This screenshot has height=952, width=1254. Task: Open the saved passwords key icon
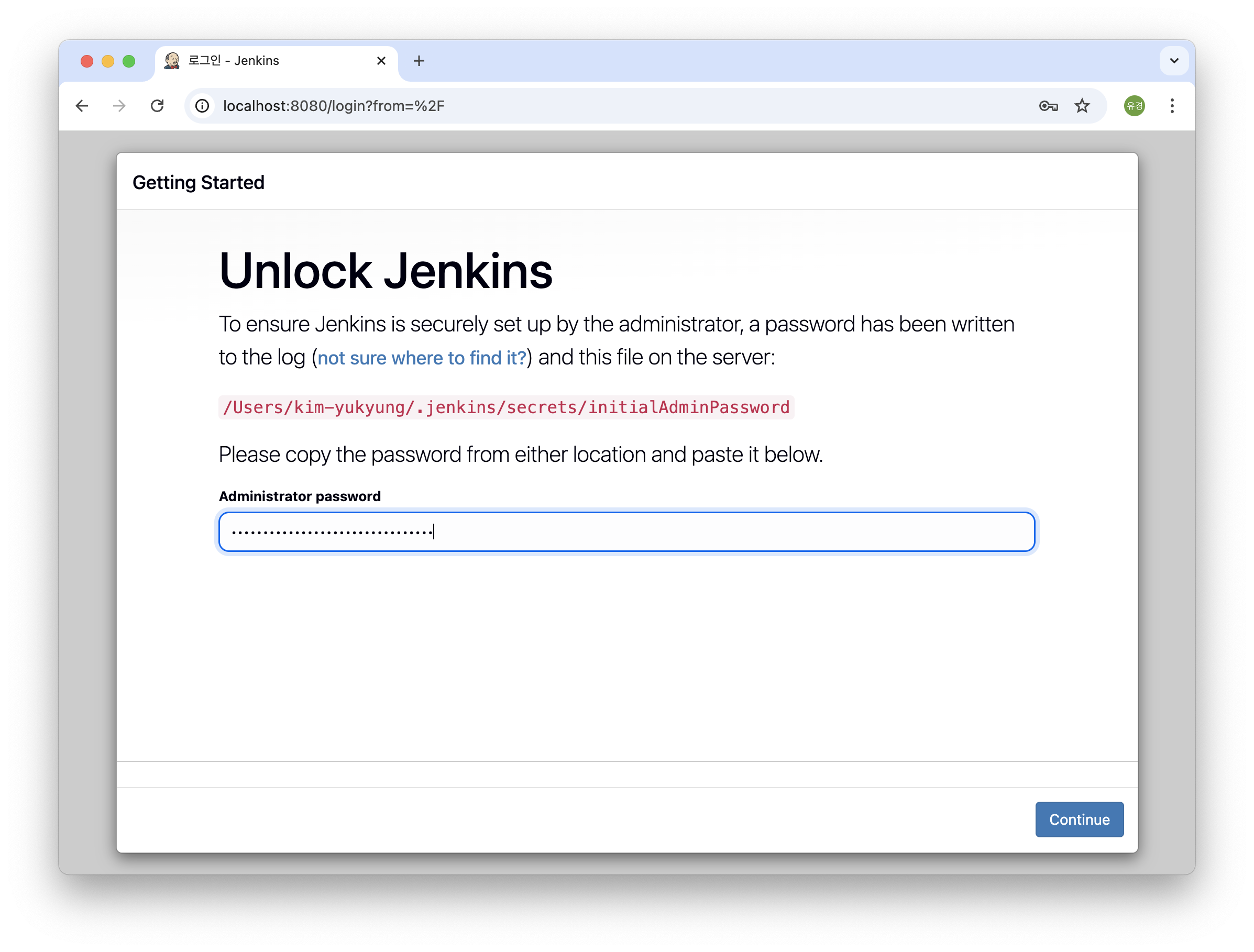1048,106
